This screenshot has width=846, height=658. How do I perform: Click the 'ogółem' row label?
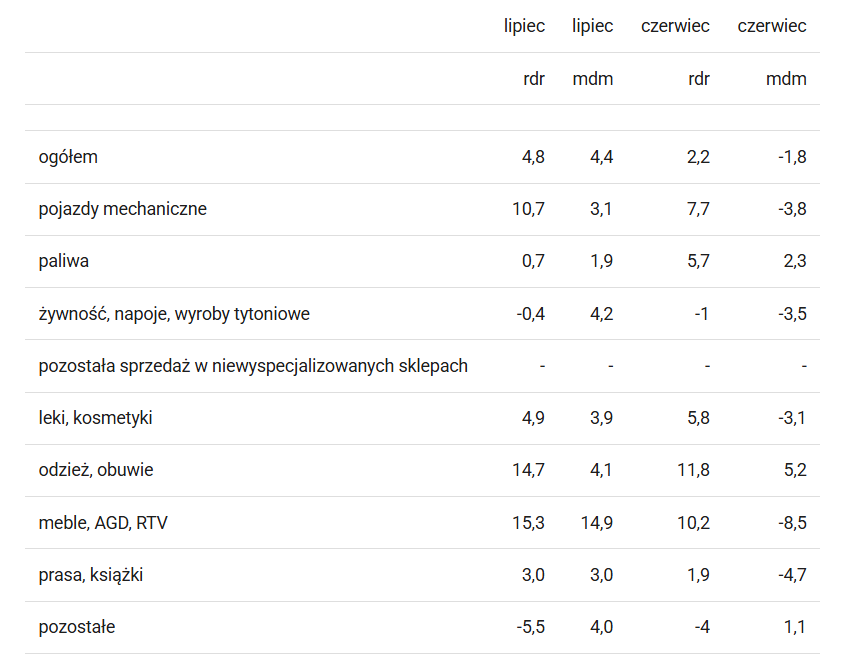click(68, 157)
